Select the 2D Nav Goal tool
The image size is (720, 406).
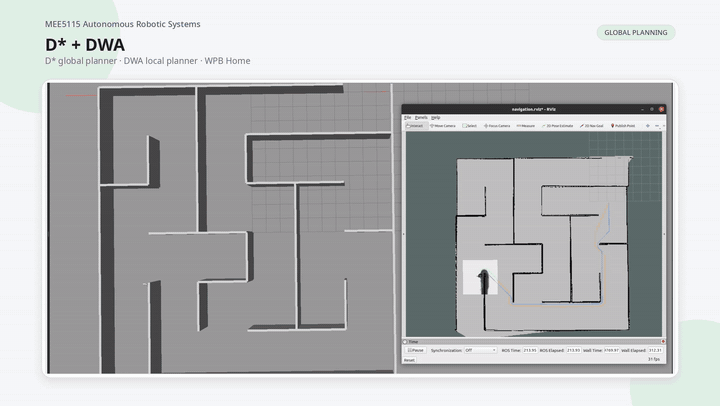pyautogui.click(x=591, y=126)
